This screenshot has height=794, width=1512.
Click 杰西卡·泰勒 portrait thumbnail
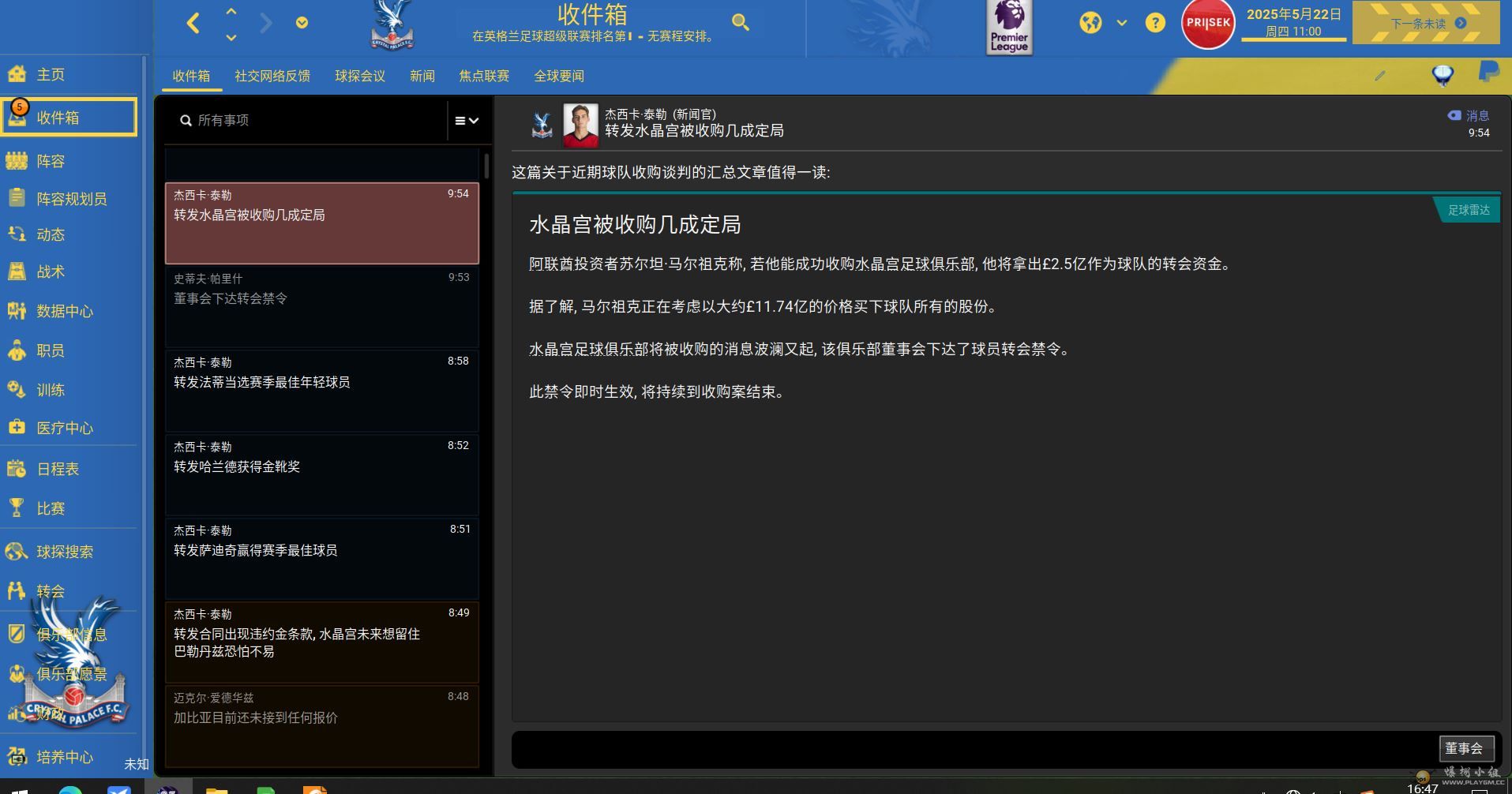tap(580, 125)
